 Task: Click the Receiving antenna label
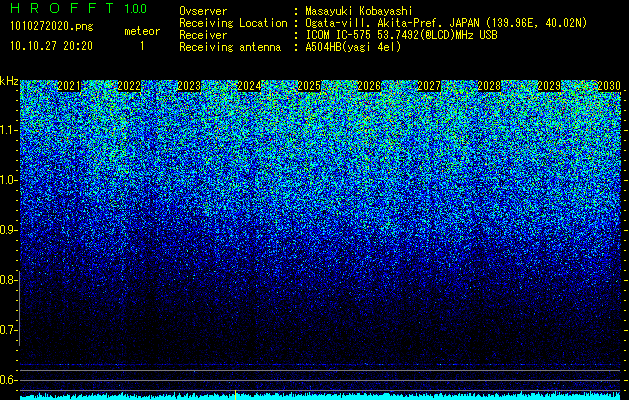[x=230, y=47]
